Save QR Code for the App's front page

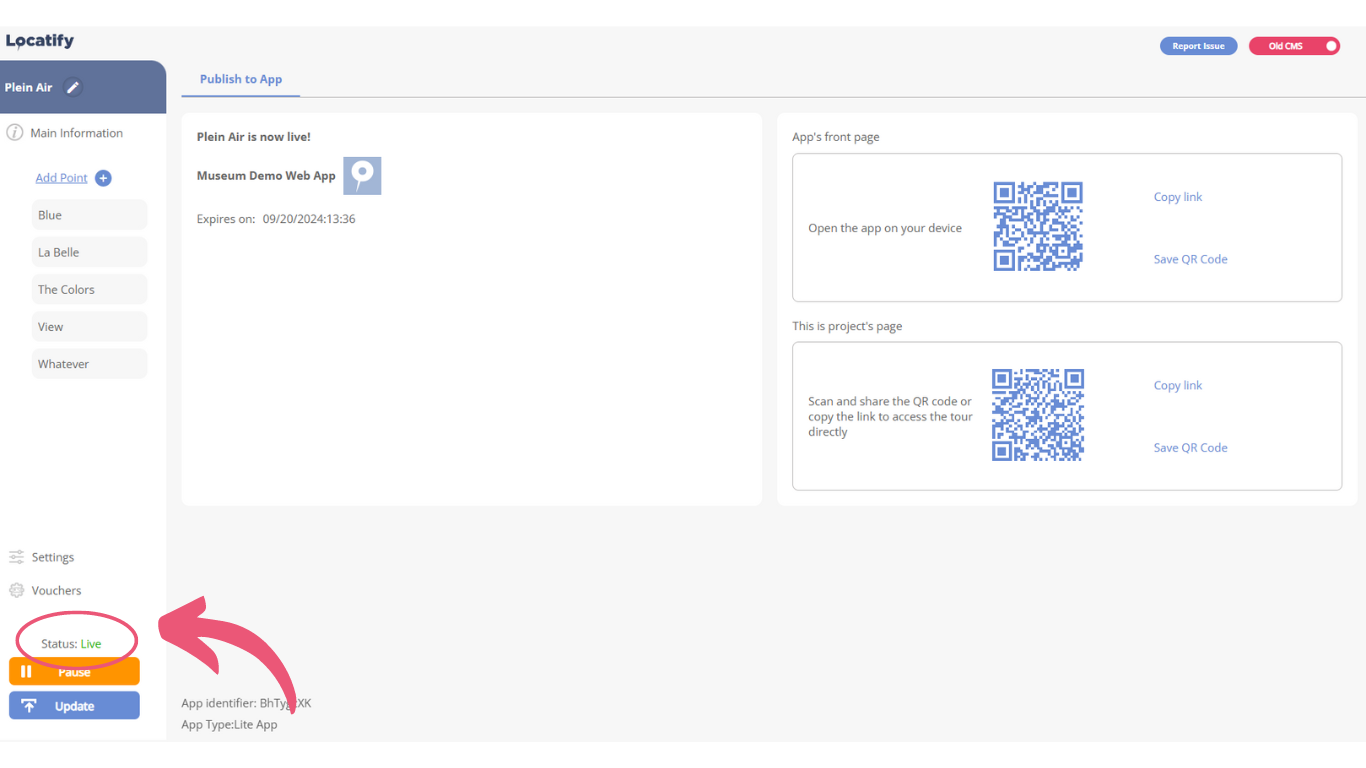(x=1190, y=259)
